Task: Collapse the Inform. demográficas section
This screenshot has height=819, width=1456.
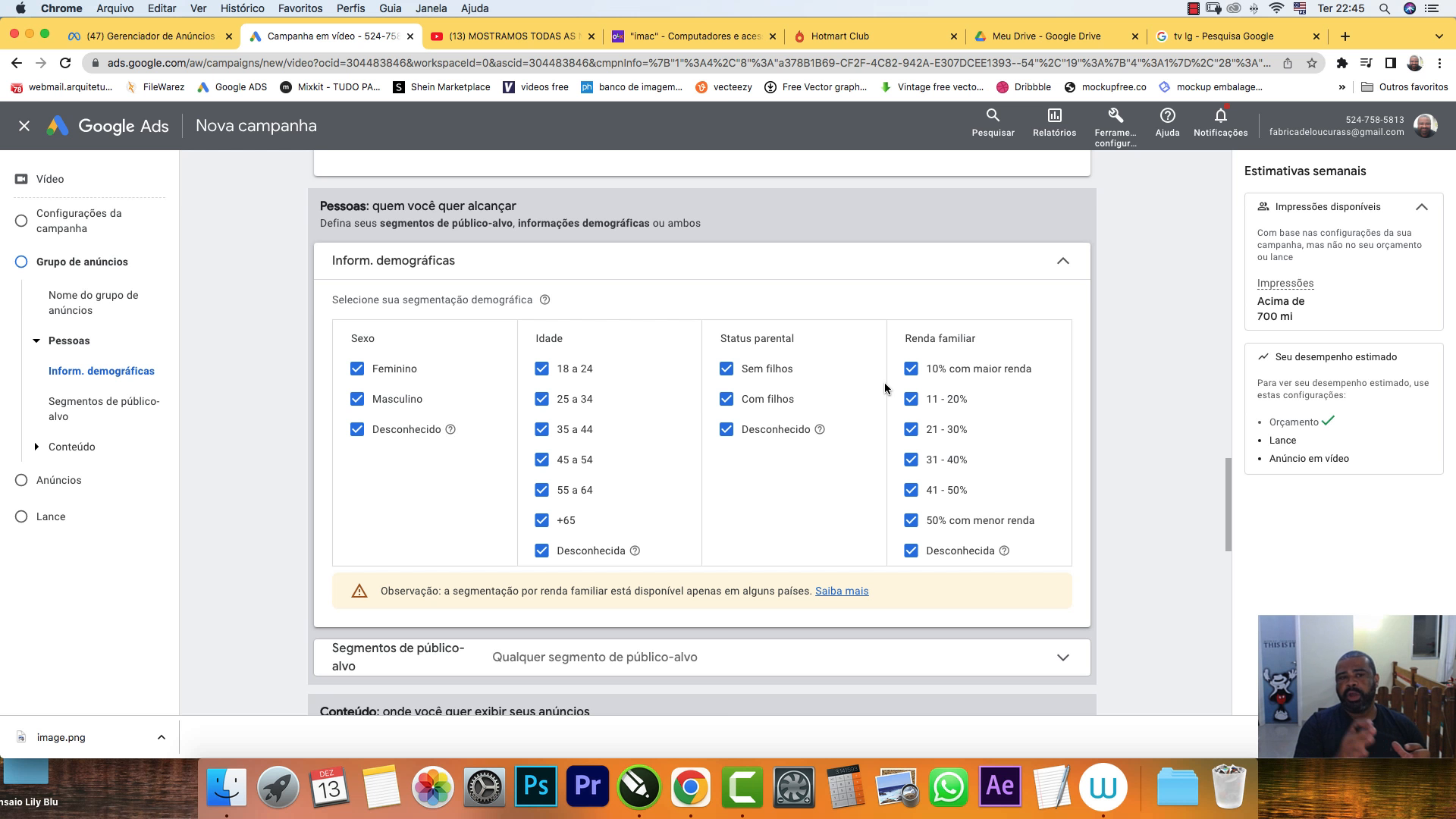Action: [1062, 261]
